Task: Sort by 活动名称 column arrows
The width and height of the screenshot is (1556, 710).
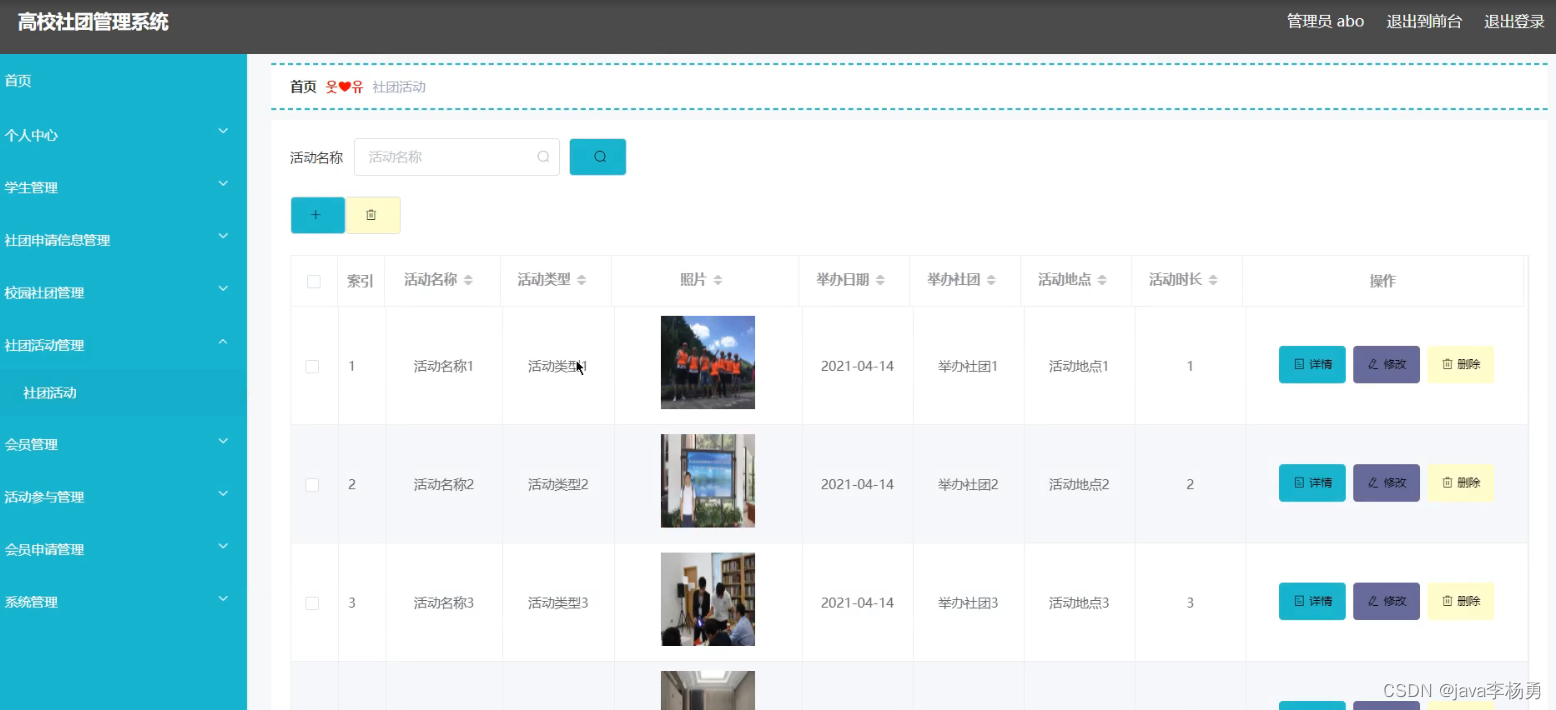Action: point(468,280)
